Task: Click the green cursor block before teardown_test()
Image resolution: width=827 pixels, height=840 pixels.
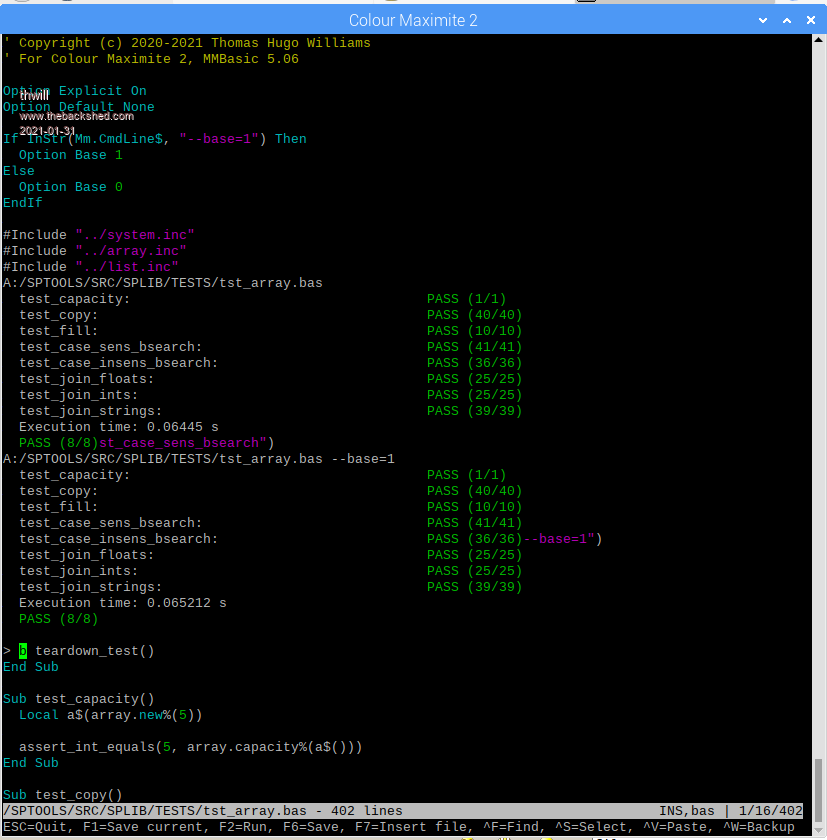Action: coord(23,651)
